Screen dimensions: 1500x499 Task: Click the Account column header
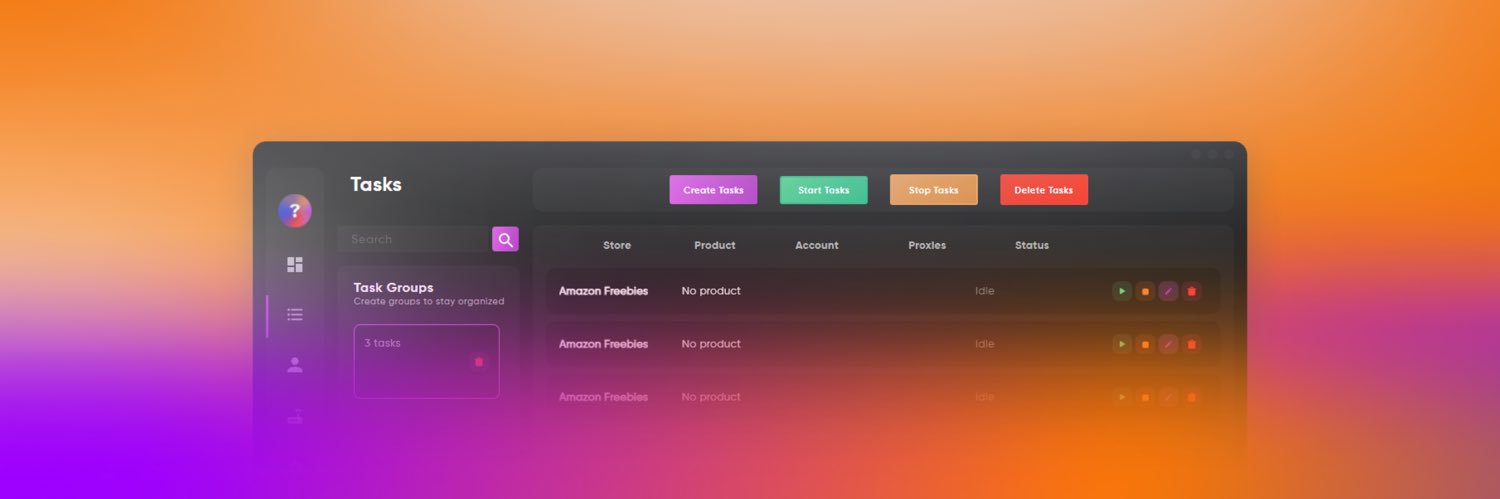pyautogui.click(x=817, y=245)
